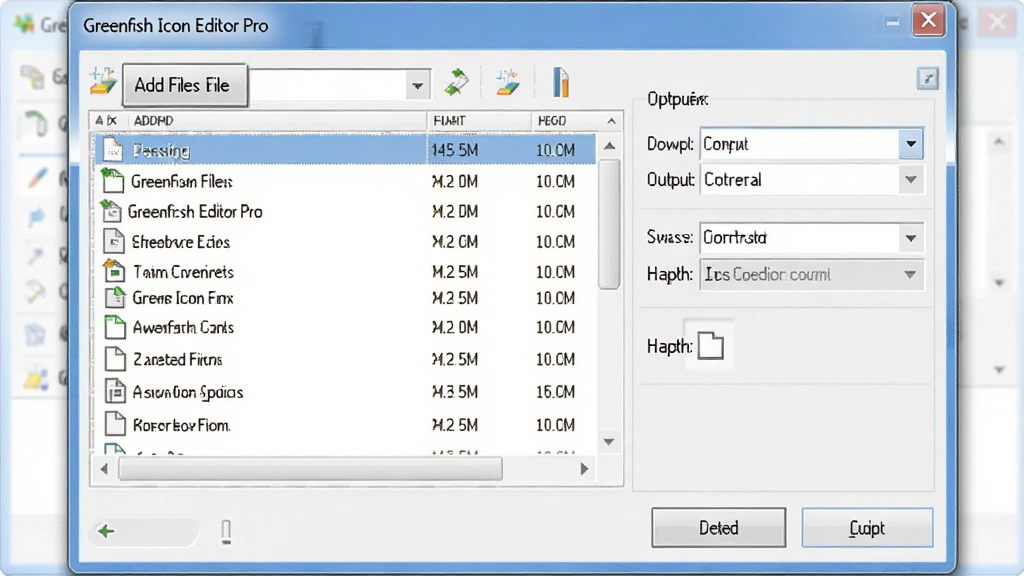Click the blank page icon next to Hapth

coord(711,345)
